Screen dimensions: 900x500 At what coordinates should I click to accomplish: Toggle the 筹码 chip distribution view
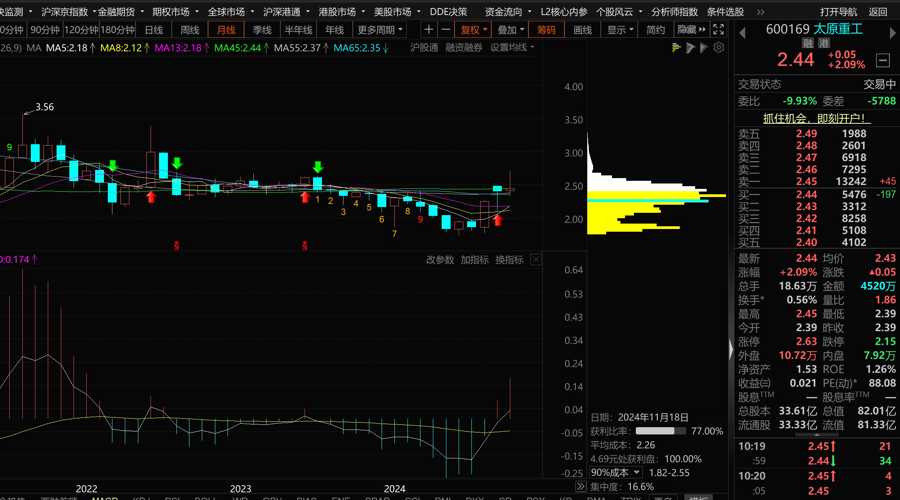(x=546, y=30)
